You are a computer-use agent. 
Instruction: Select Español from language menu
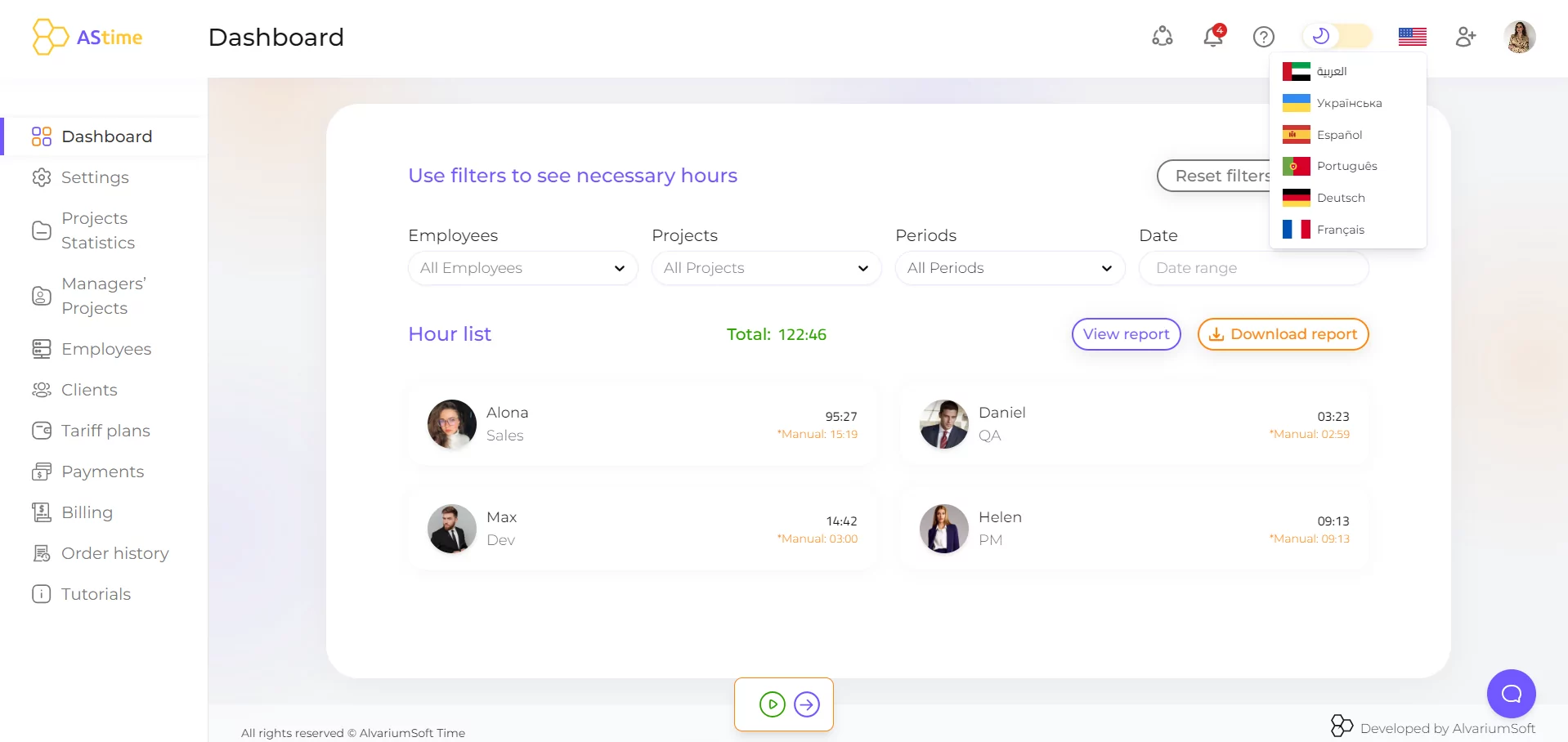pos(1339,135)
